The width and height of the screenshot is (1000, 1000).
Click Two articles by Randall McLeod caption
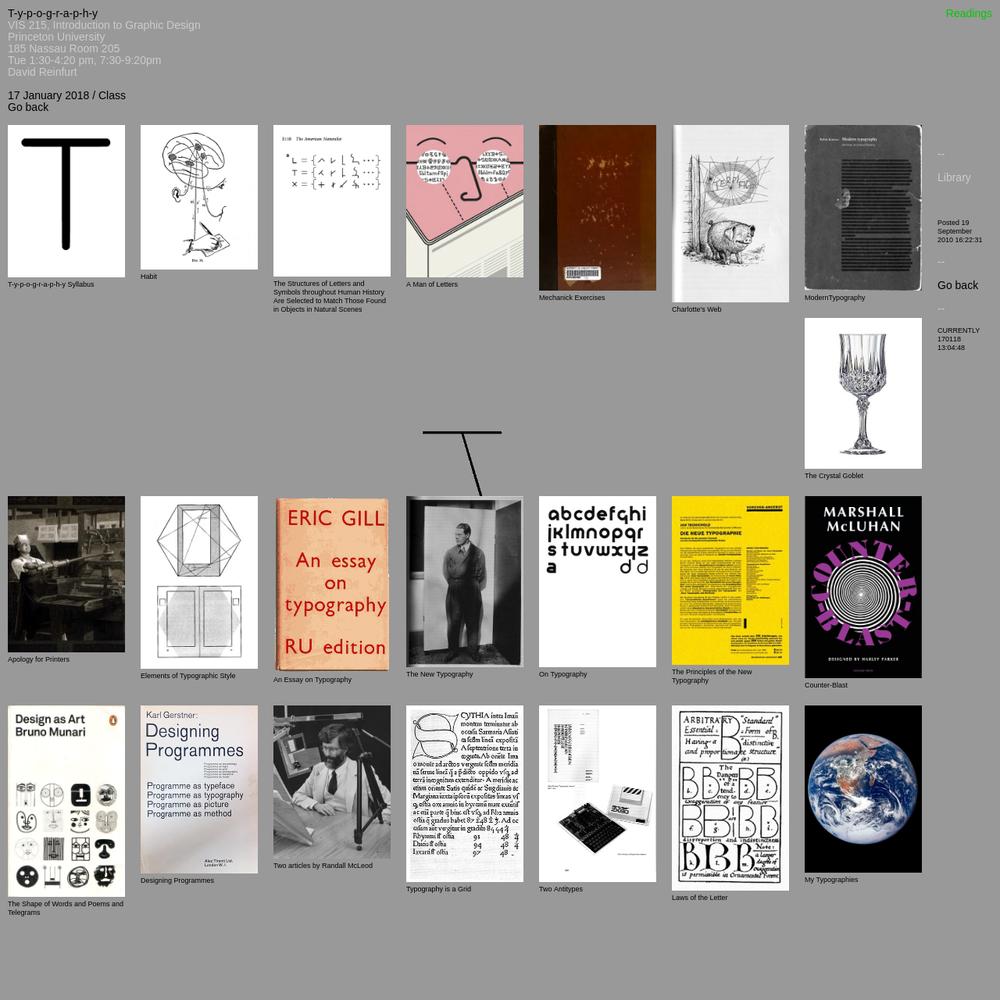[323, 866]
